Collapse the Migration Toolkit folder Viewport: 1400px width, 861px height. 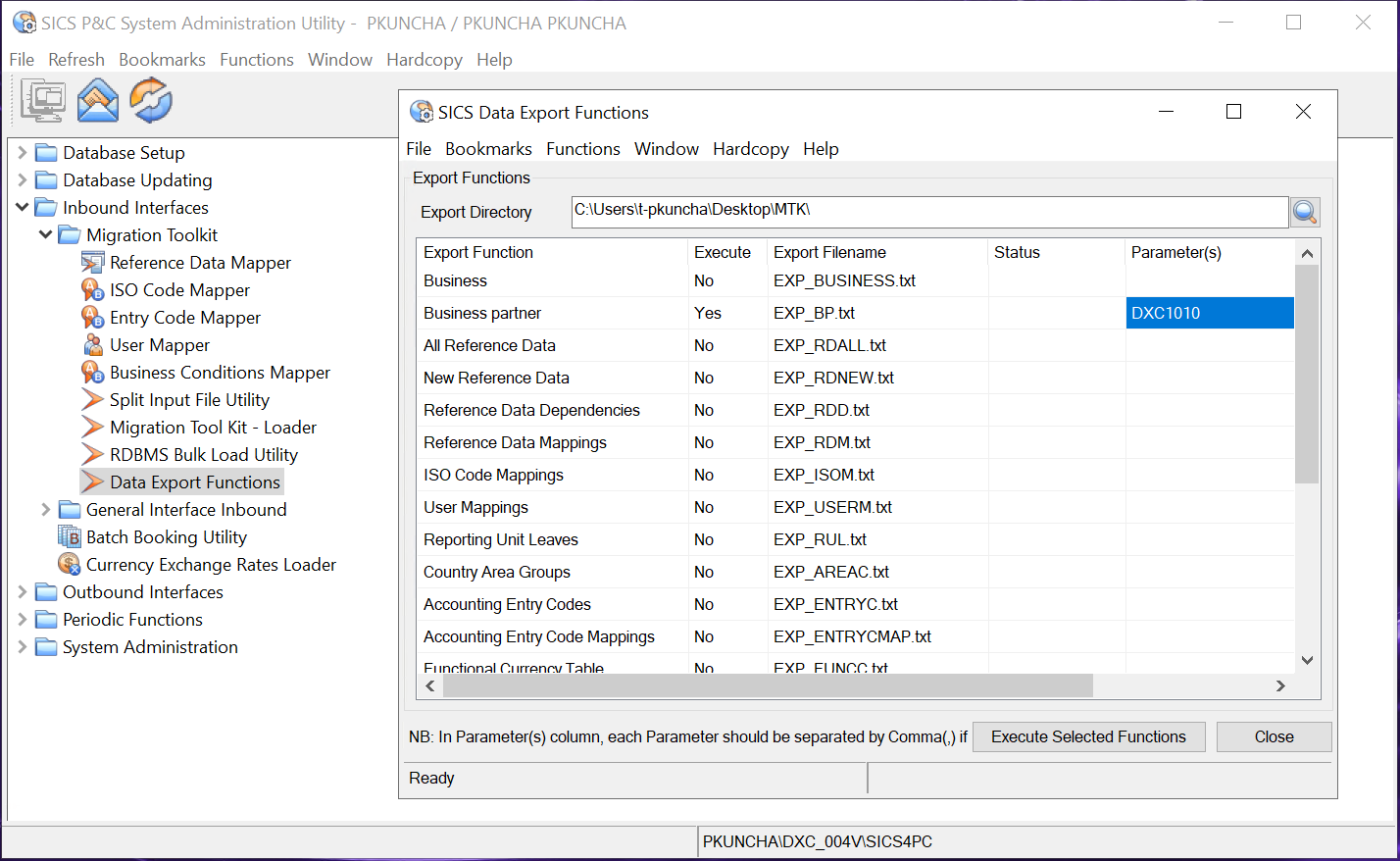point(45,234)
